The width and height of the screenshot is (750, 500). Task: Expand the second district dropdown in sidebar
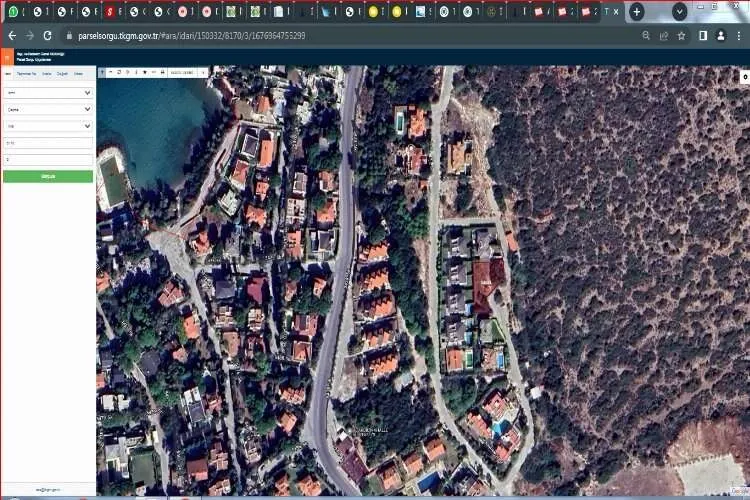(x=47, y=109)
